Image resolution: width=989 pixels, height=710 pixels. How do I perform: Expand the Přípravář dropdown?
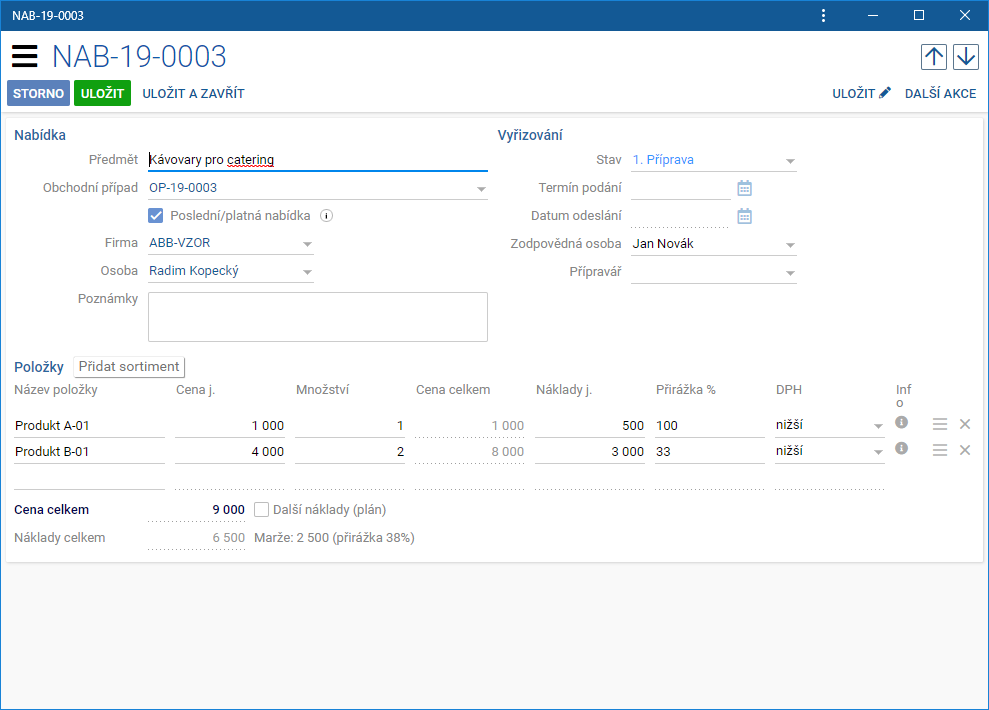790,273
